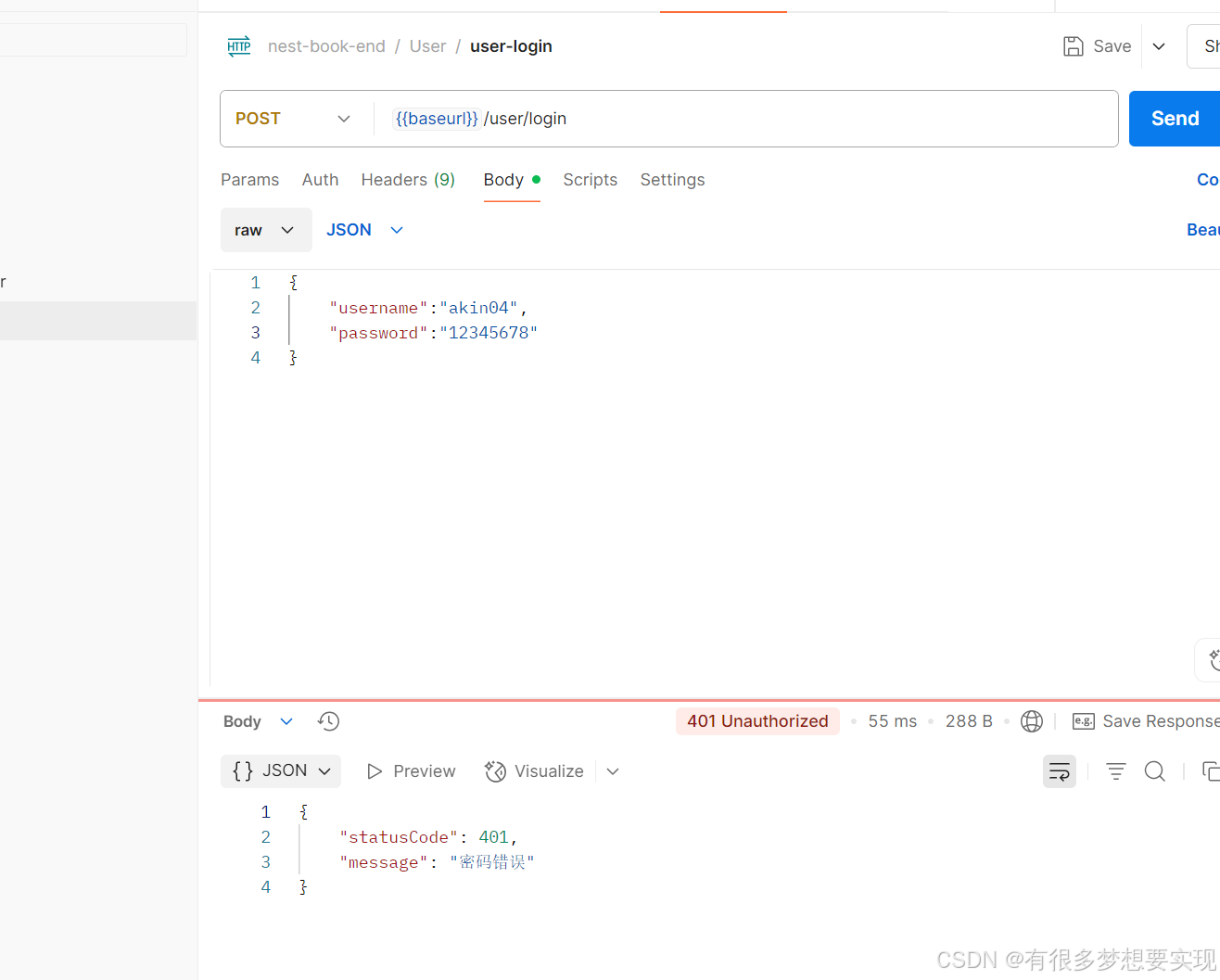
Task: Copy response body with copy icon
Action: (x=1211, y=771)
